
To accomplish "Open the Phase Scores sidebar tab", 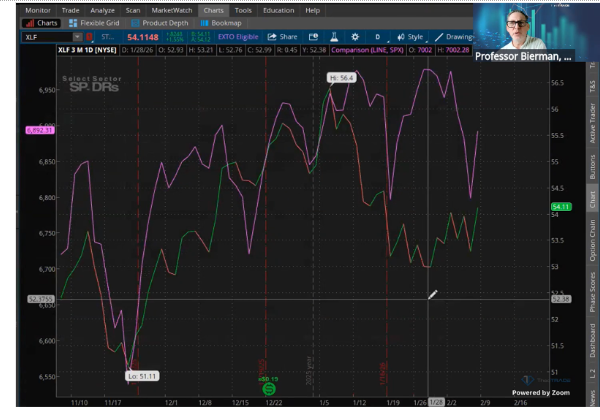I will [x=592, y=292].
